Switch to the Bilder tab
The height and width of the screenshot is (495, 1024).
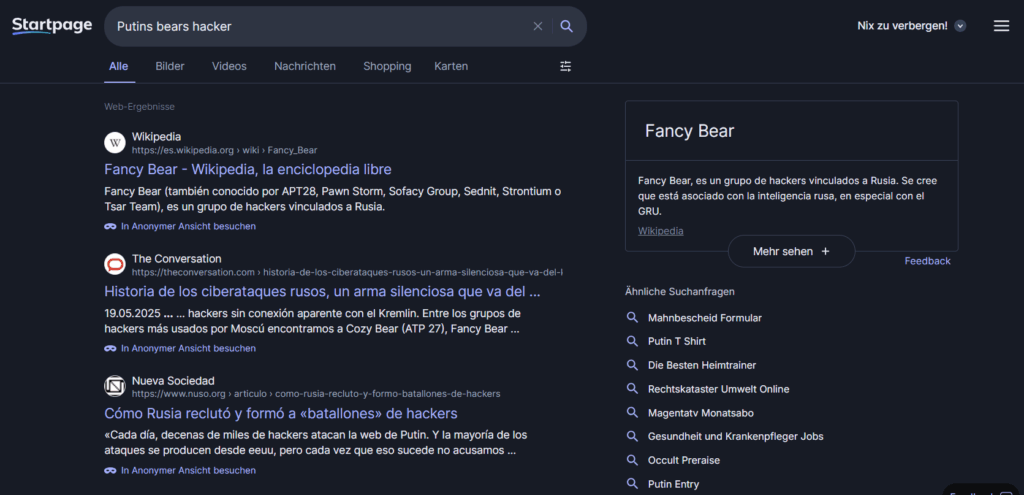point(170,66)
